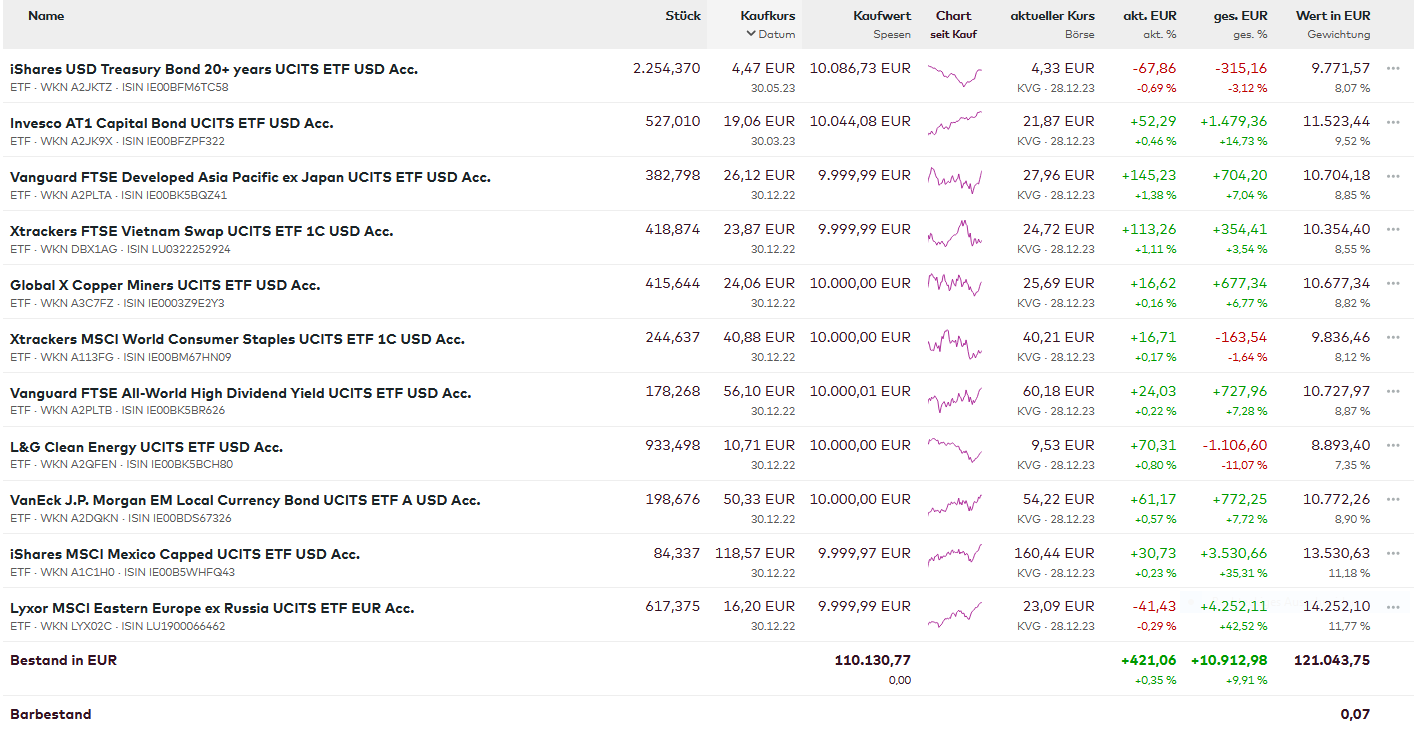Click the sparkline chart of Invesco AT1 Capital Bond
Screen dimensions: 1426x729
[954, 124]
